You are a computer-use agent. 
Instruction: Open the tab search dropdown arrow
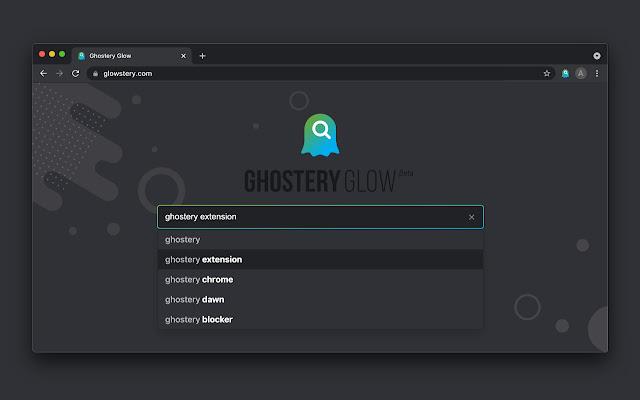(x=597, y=56)
